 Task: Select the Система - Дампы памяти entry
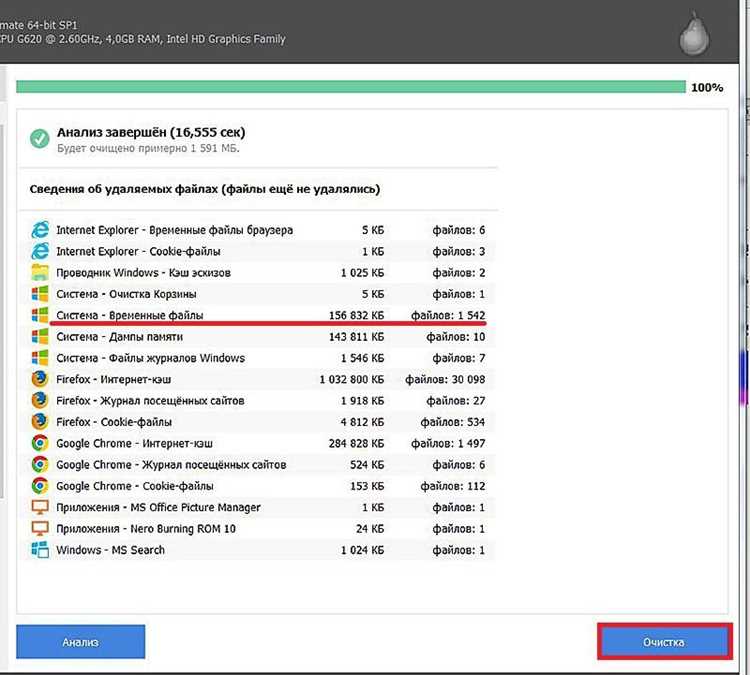[258, 337]
